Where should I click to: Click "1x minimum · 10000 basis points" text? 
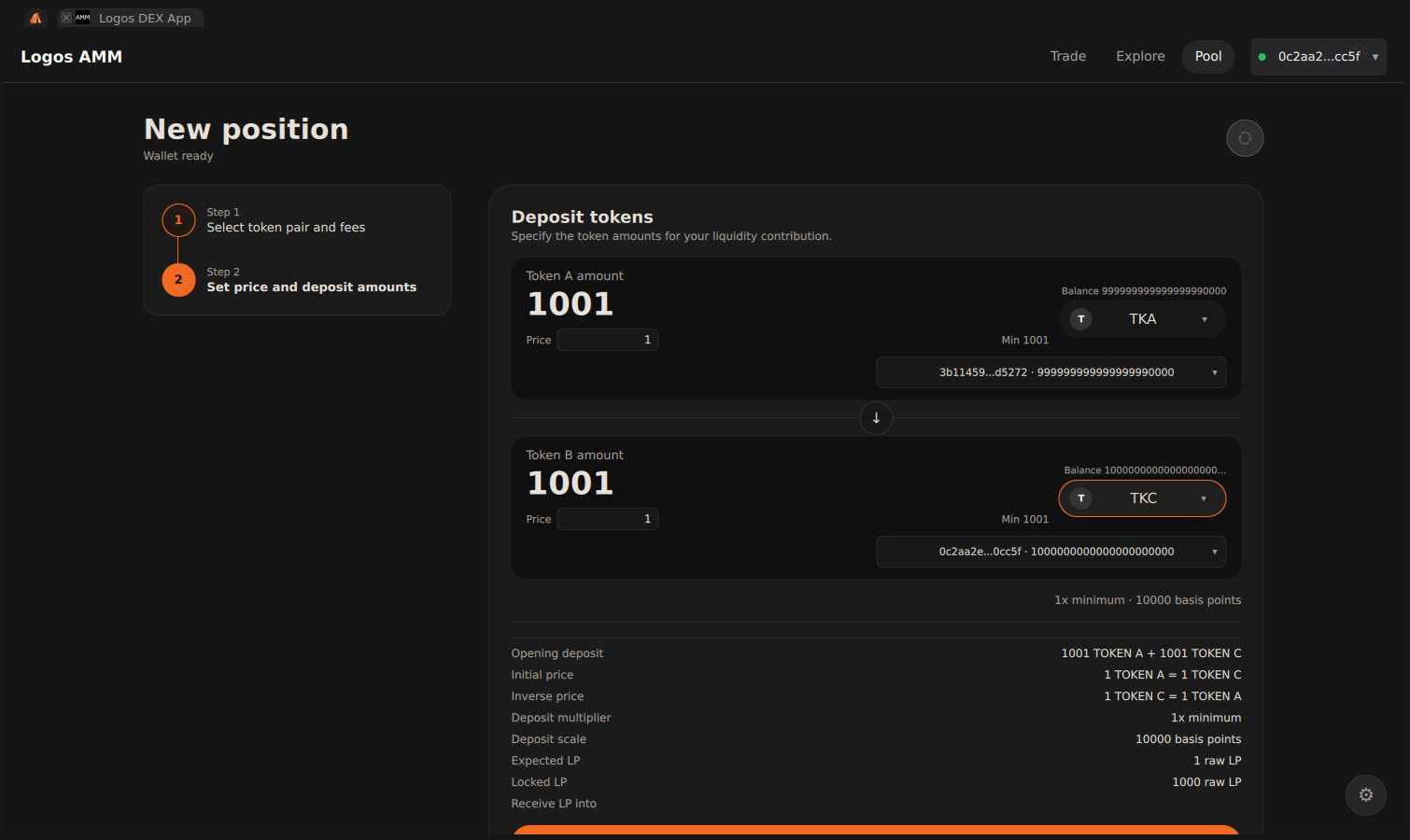point(1148,600)
